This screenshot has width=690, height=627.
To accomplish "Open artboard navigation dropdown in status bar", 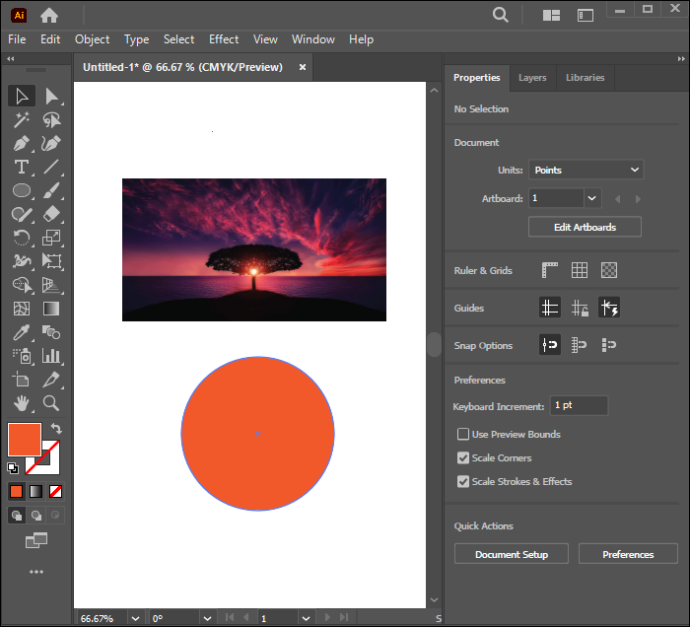I will pyautogui.click(x=306, y=618).
